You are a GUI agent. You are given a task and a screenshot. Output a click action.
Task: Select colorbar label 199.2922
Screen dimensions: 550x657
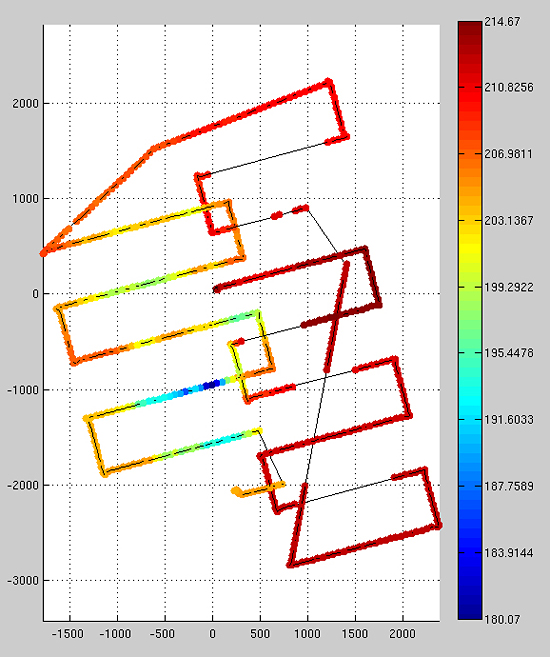509,287
